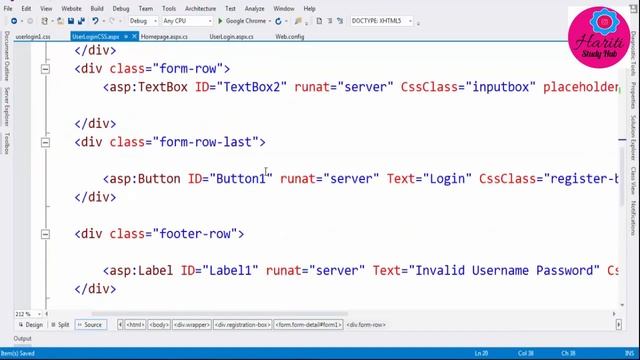640x360 pixels.
Task: Open the Edit menu
Action: [x=26, y=8]
